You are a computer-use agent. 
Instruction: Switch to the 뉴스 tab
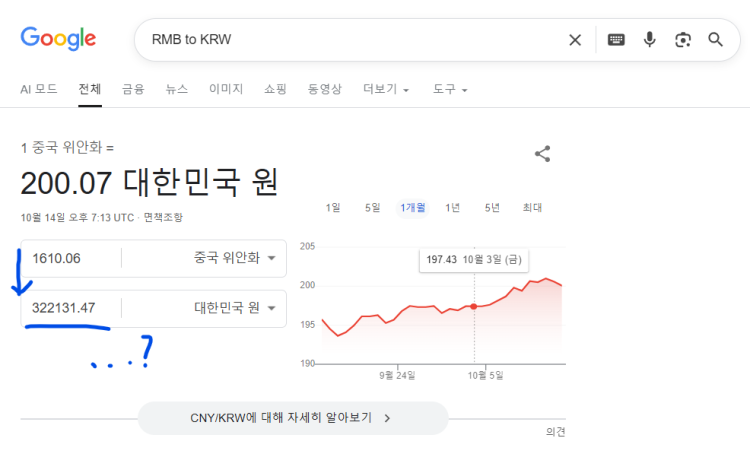coord(177,89)
